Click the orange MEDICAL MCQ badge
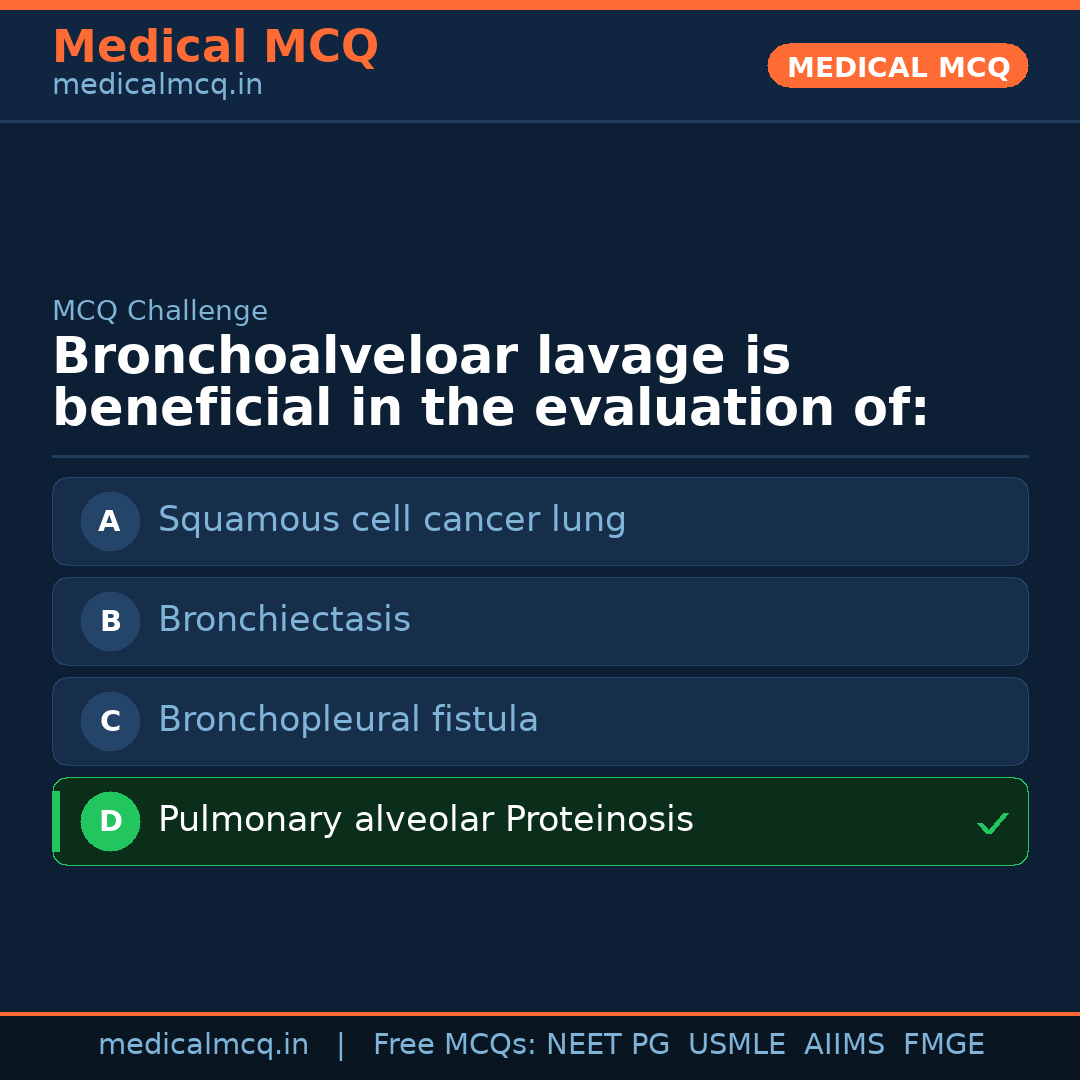Viewport: 1080px width, 1080px height. point(897,67)
